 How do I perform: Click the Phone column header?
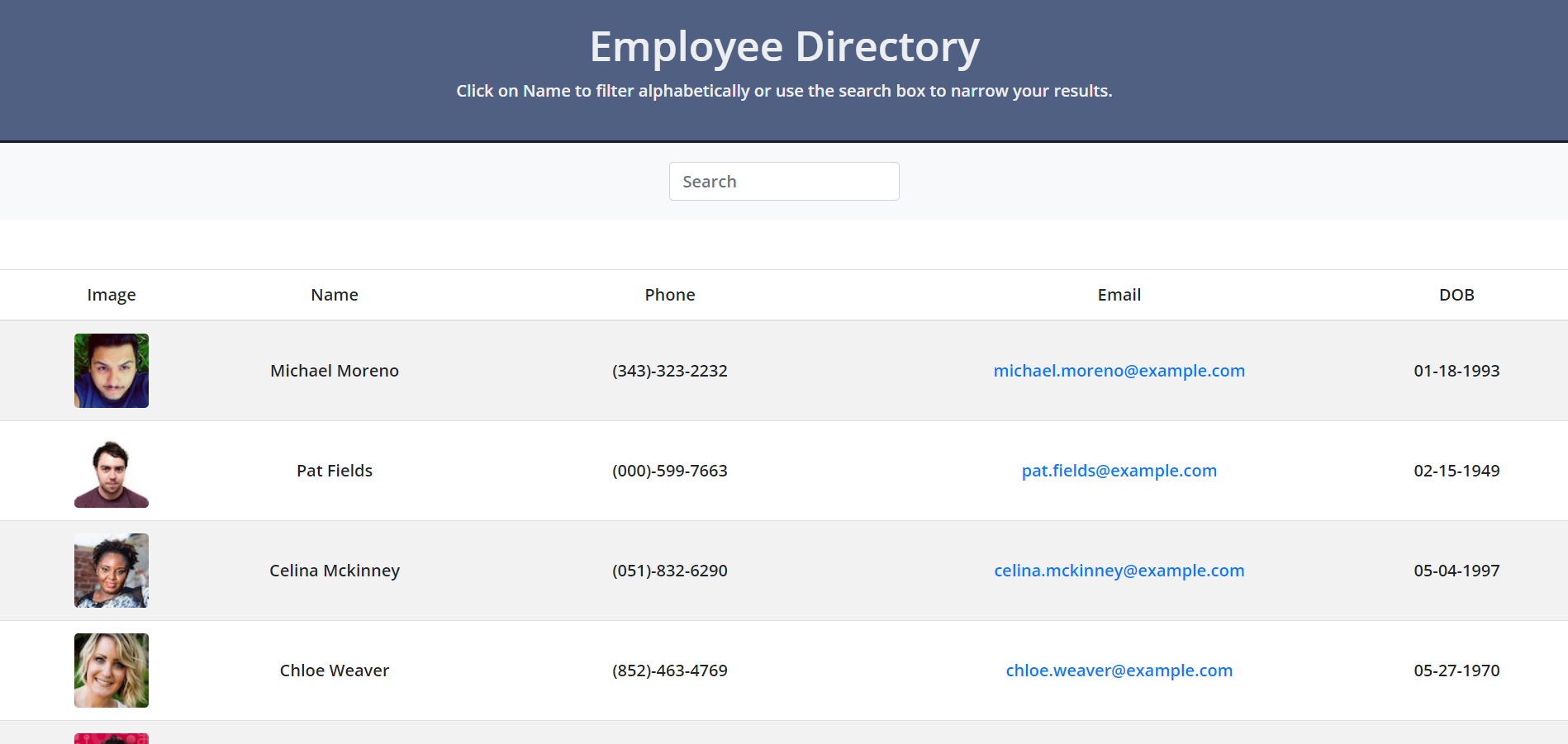coord(669,294)
